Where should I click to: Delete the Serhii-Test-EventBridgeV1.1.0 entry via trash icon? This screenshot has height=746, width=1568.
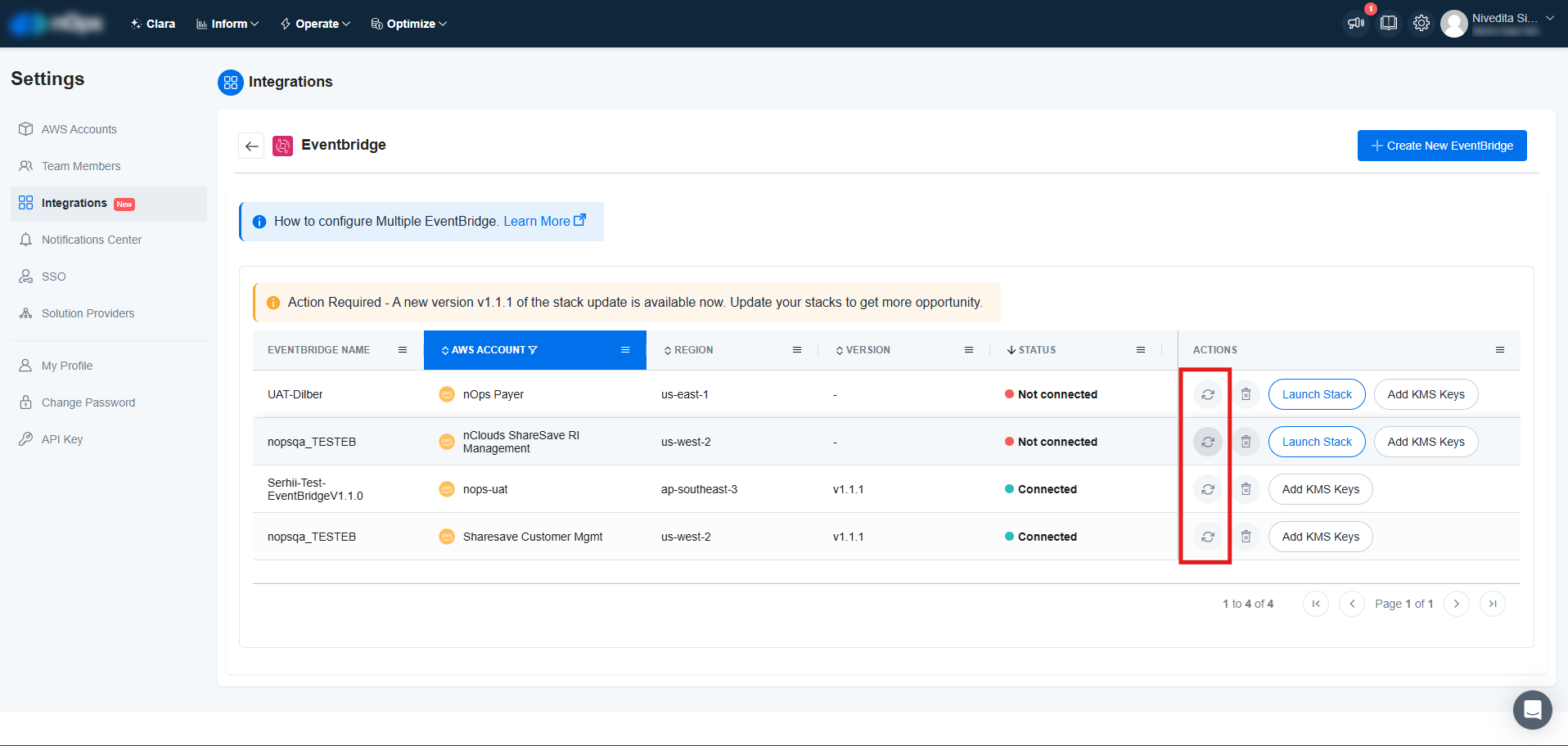tap(1246, 489)
